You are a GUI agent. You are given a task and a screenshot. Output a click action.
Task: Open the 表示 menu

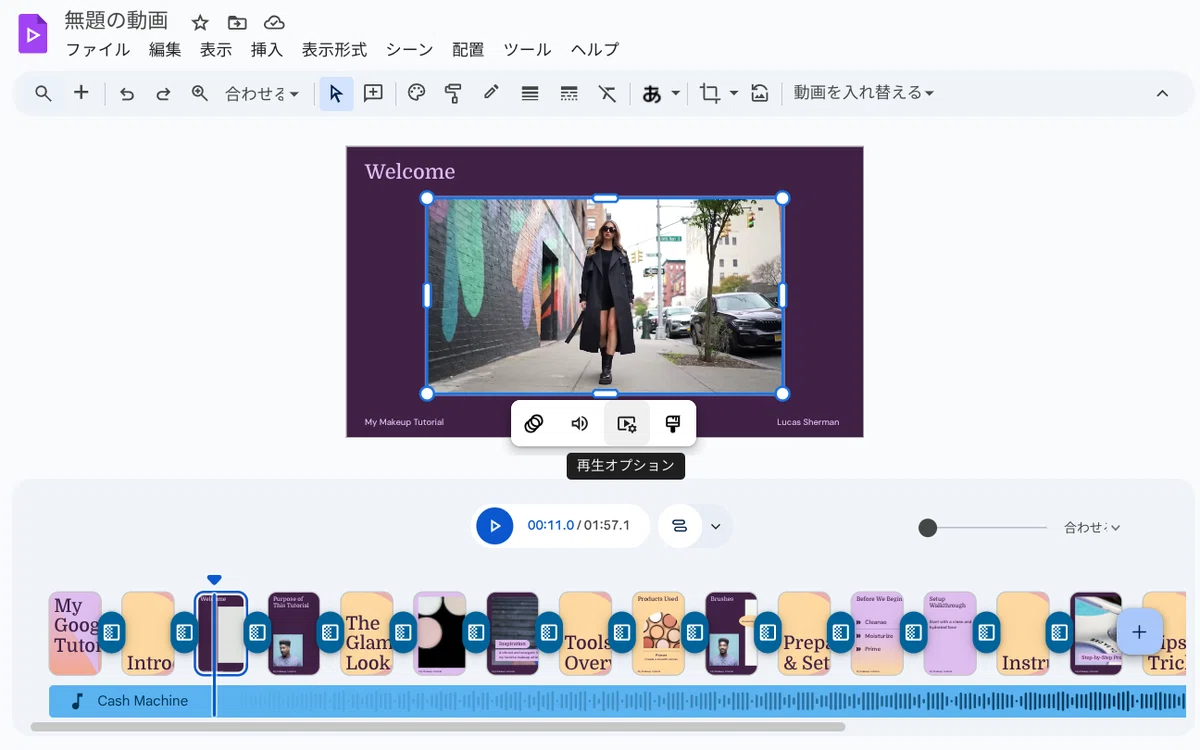pyautogui.click(x=216, y=50)
